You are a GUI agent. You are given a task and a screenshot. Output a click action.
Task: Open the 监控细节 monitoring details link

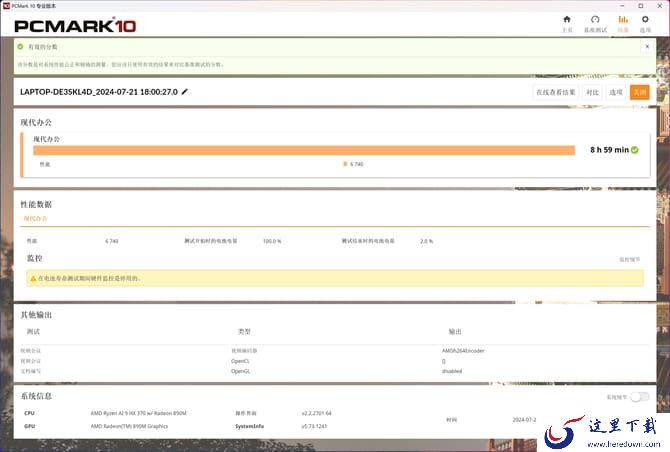point(629,259)
